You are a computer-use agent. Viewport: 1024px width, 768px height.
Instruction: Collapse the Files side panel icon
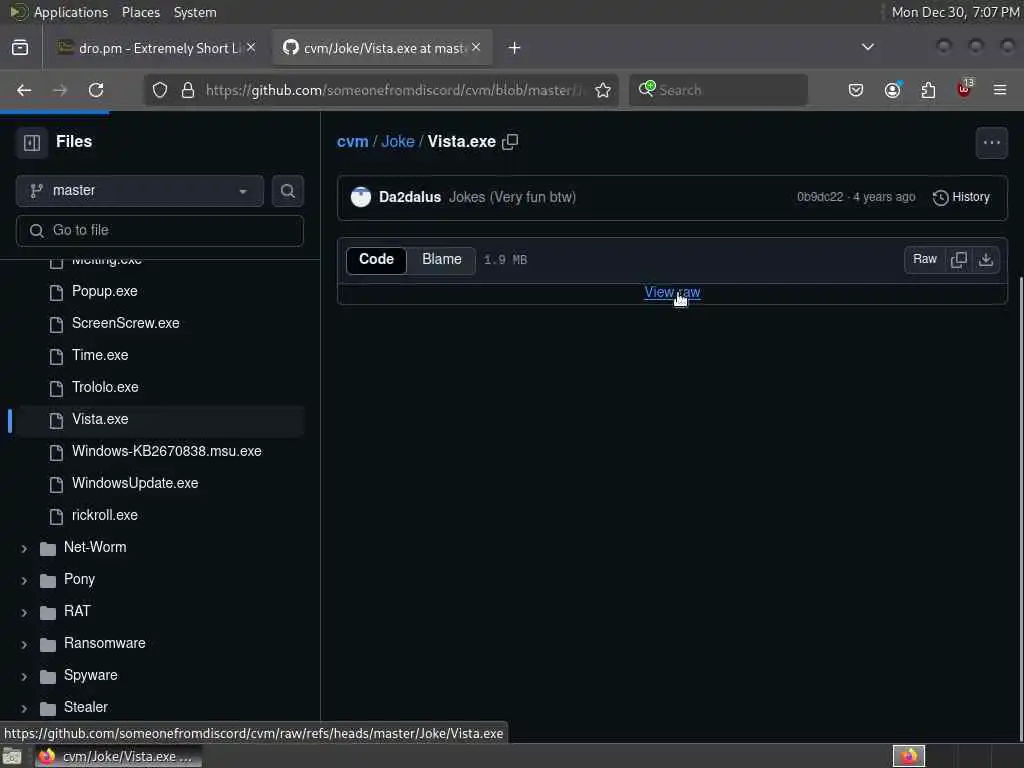point(31,142)
